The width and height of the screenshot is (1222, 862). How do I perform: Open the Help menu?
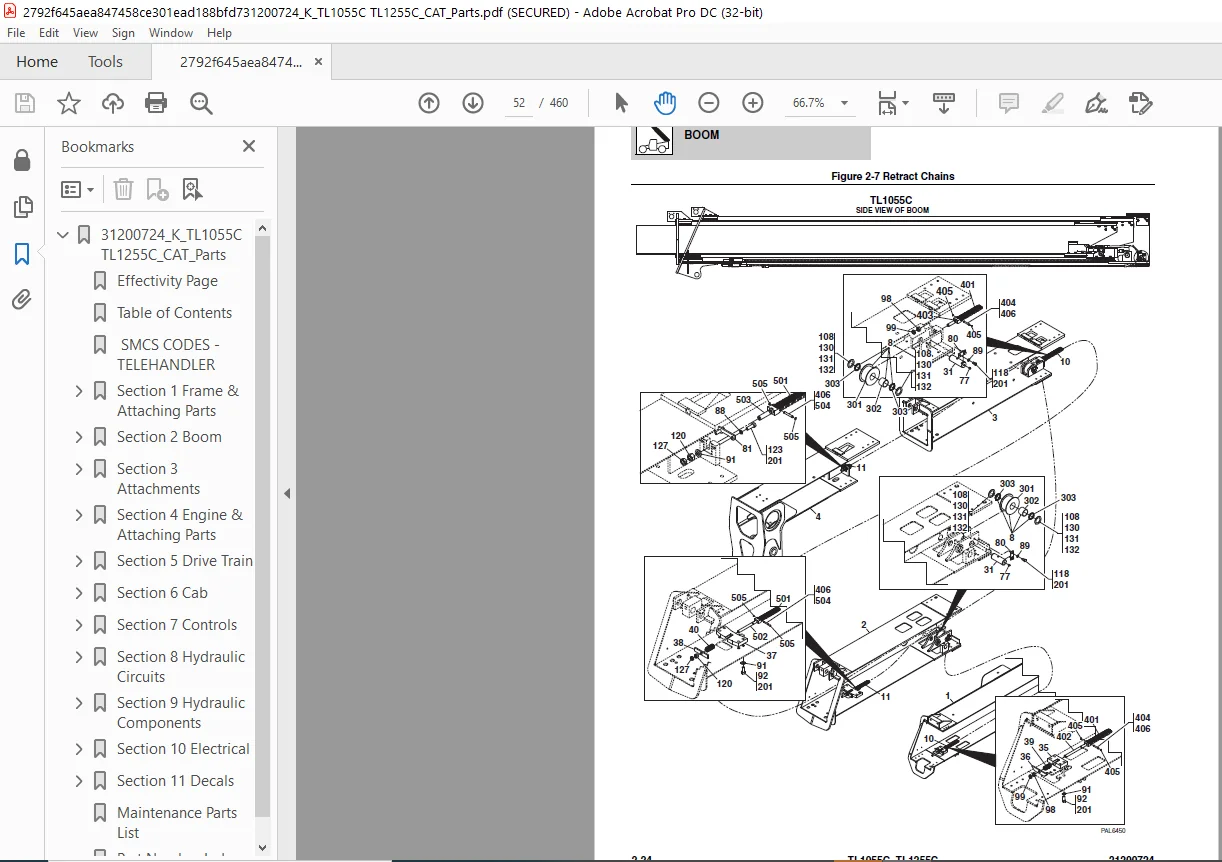pos(219,33)
